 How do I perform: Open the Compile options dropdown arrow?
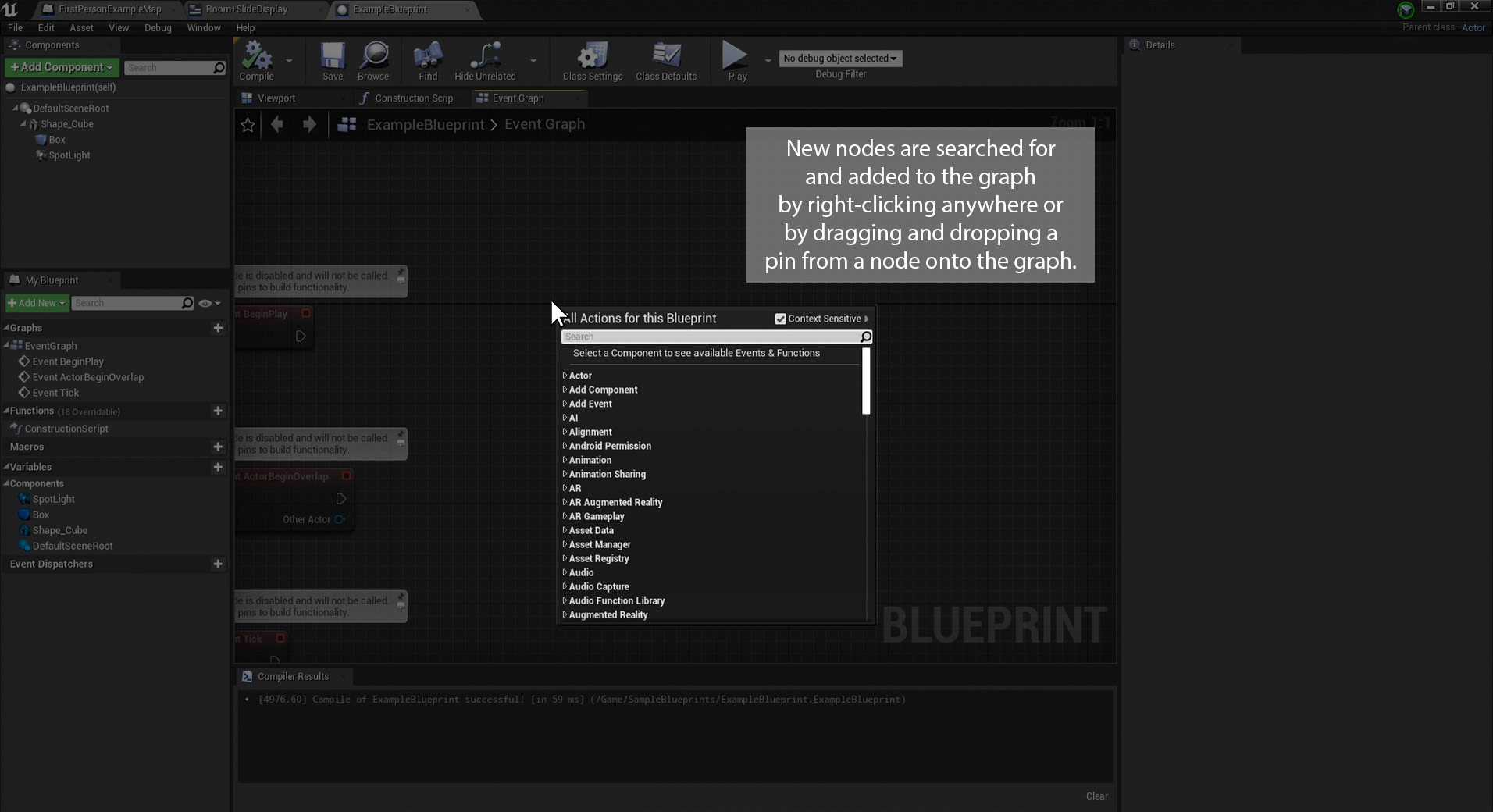(x=289, y=60)
